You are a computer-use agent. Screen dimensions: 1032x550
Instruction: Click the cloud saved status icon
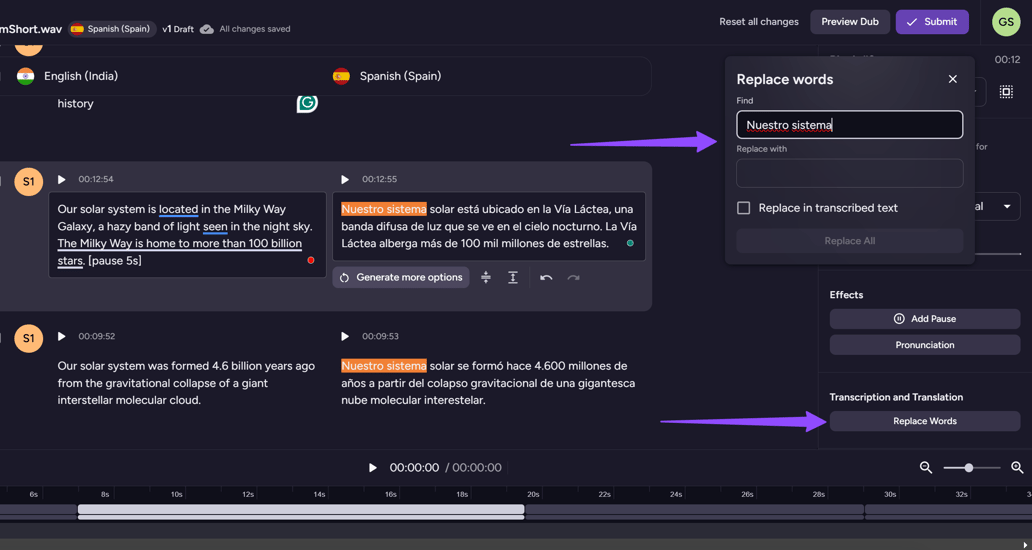pyautogui.click(x=207, y=29)
